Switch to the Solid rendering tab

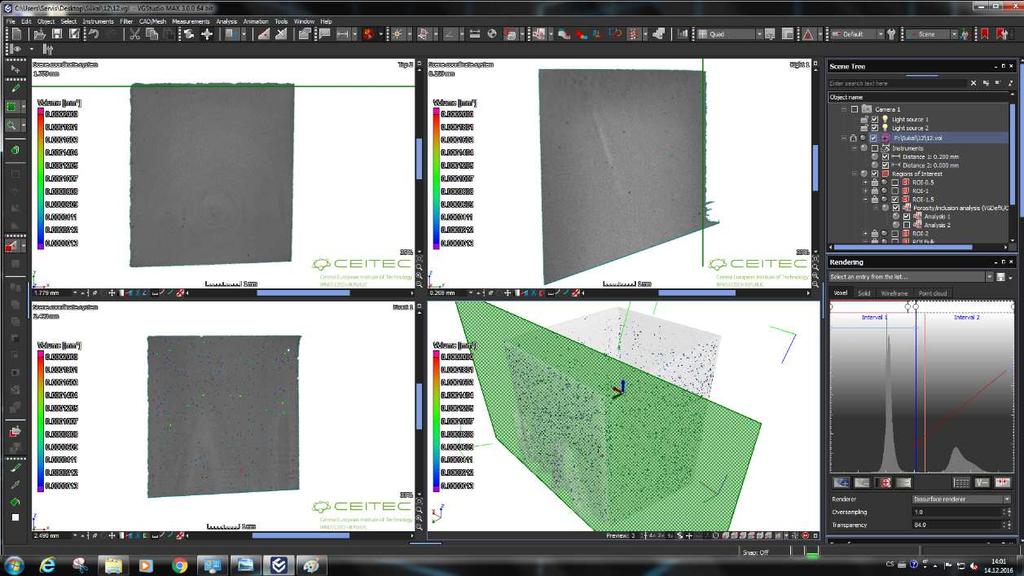coord(864,293)
